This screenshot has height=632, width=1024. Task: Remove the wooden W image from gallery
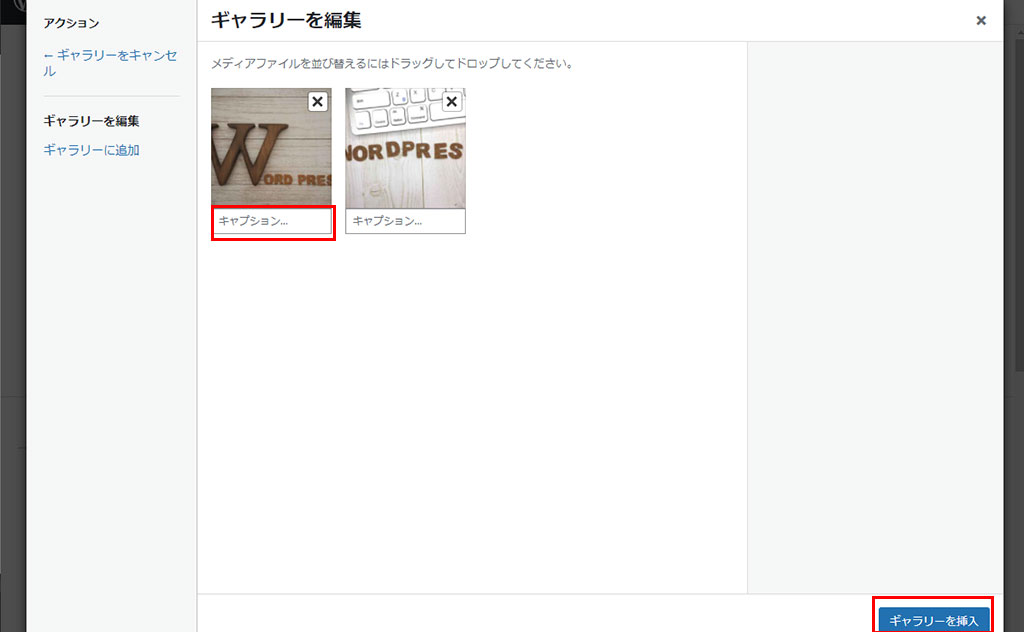tap(317, 102)
